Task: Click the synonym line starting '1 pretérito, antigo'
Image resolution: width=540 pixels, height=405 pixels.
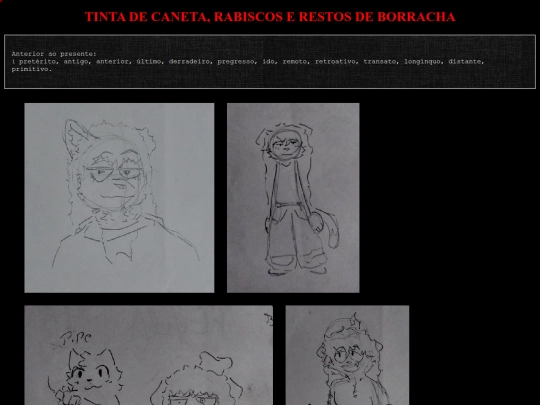Action: coord(248,62)
